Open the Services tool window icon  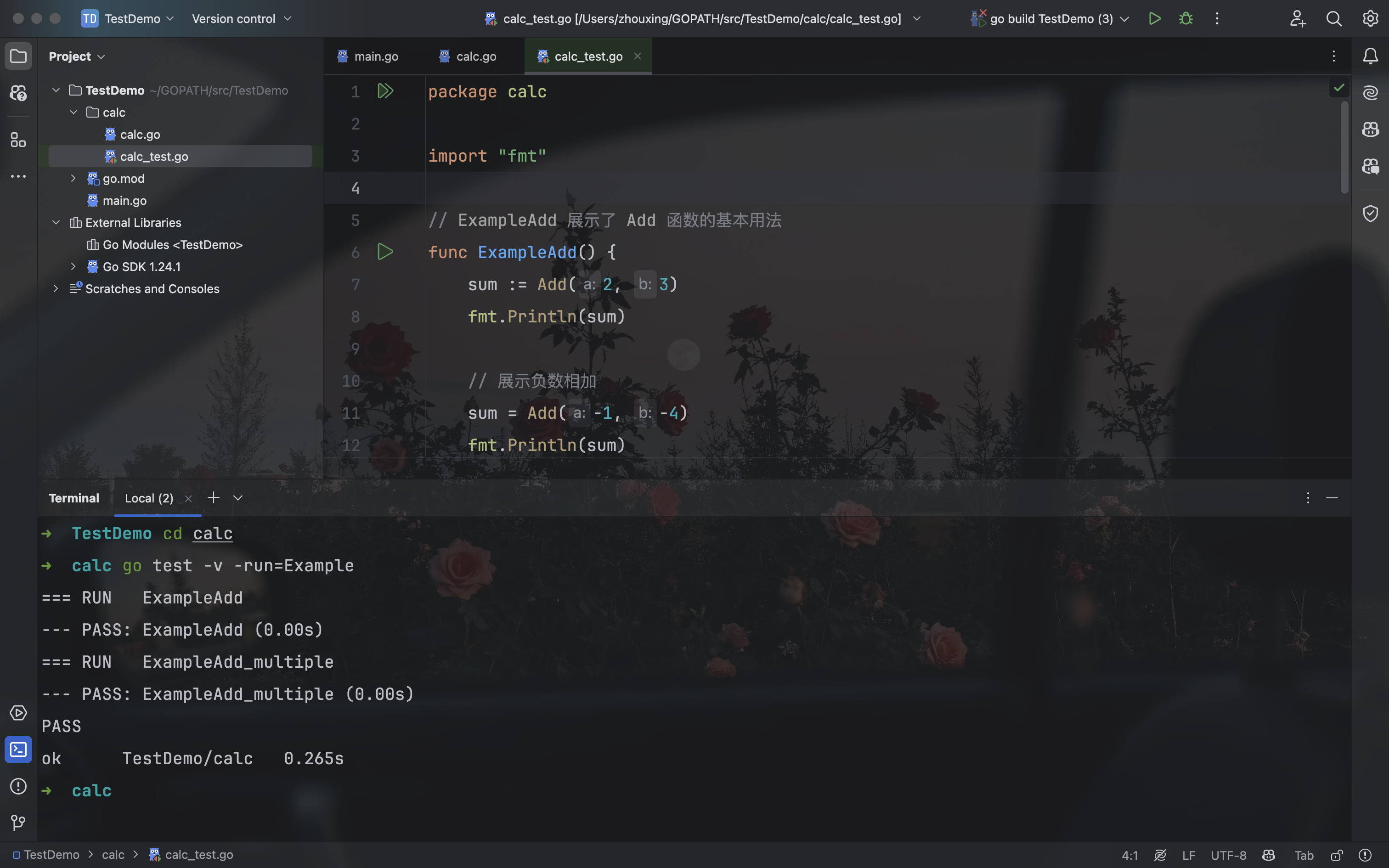pos(18,713)
